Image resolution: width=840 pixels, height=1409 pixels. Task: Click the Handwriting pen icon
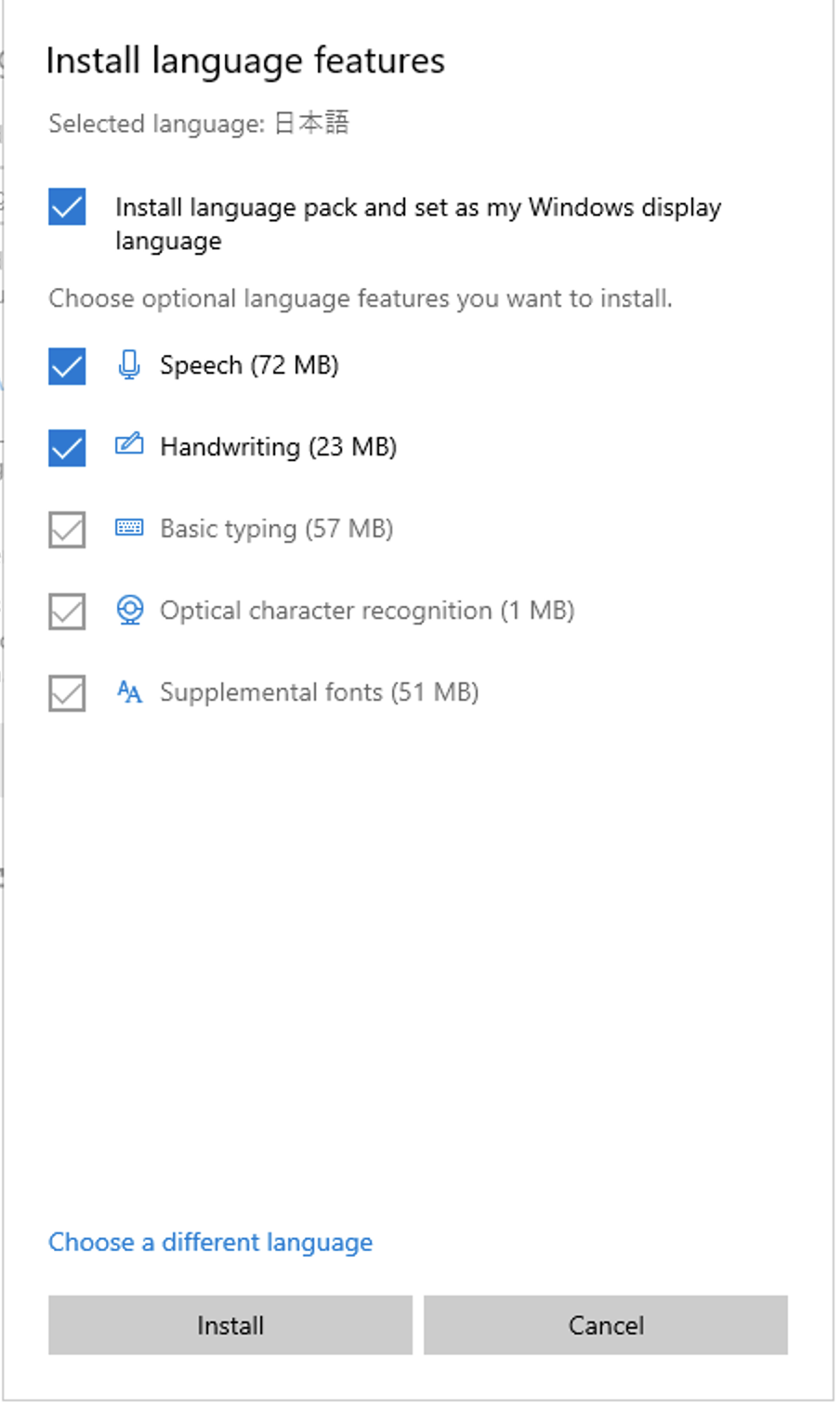[x=129, y=444]
